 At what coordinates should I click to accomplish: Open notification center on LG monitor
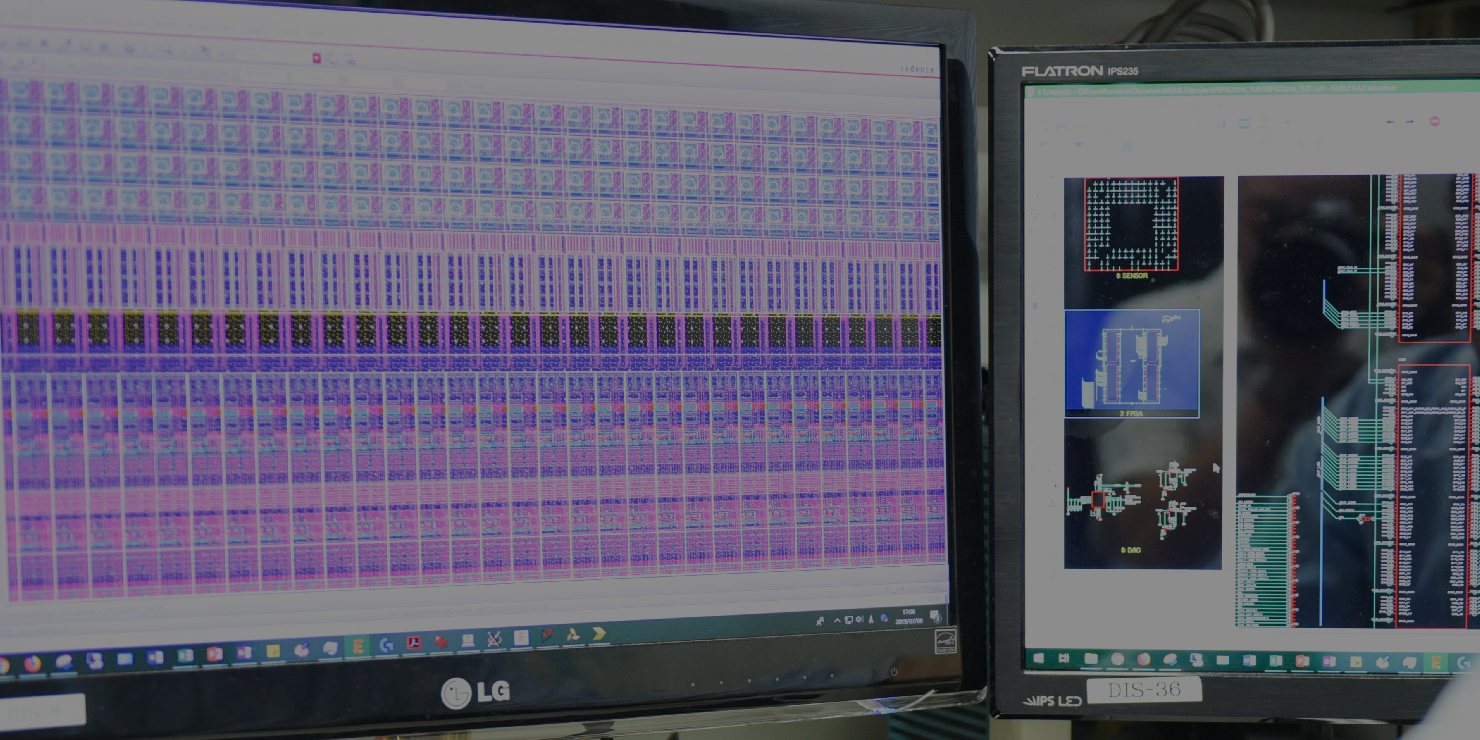click(936, 616)
